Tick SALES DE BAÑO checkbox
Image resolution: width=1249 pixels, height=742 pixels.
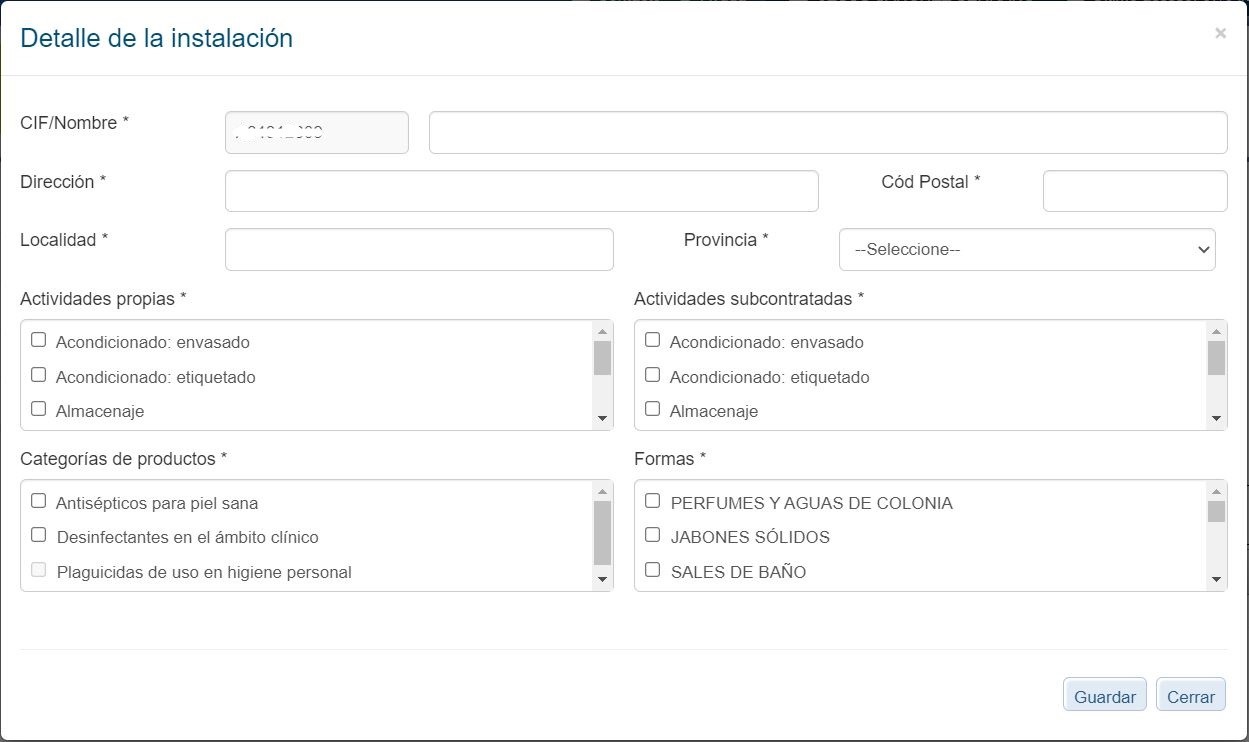[652, 570]
